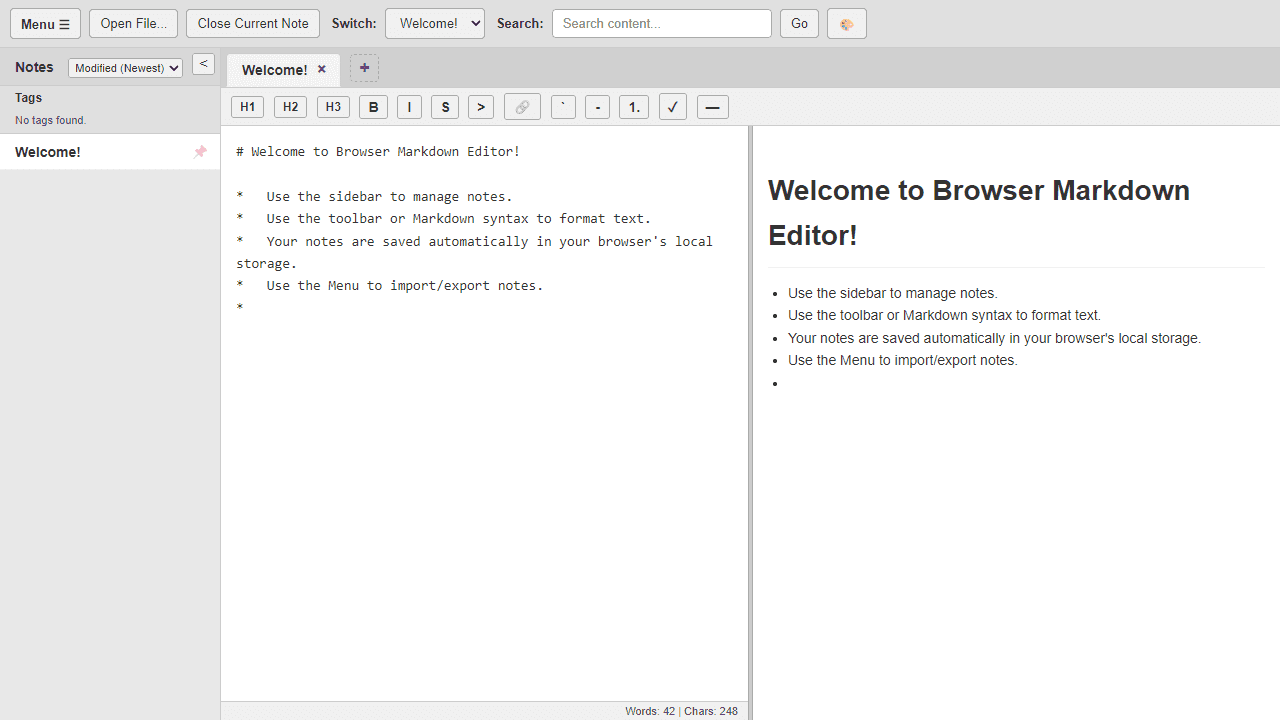Open the Switch note dropdown

pyautogui.click(x=435, y=24)
